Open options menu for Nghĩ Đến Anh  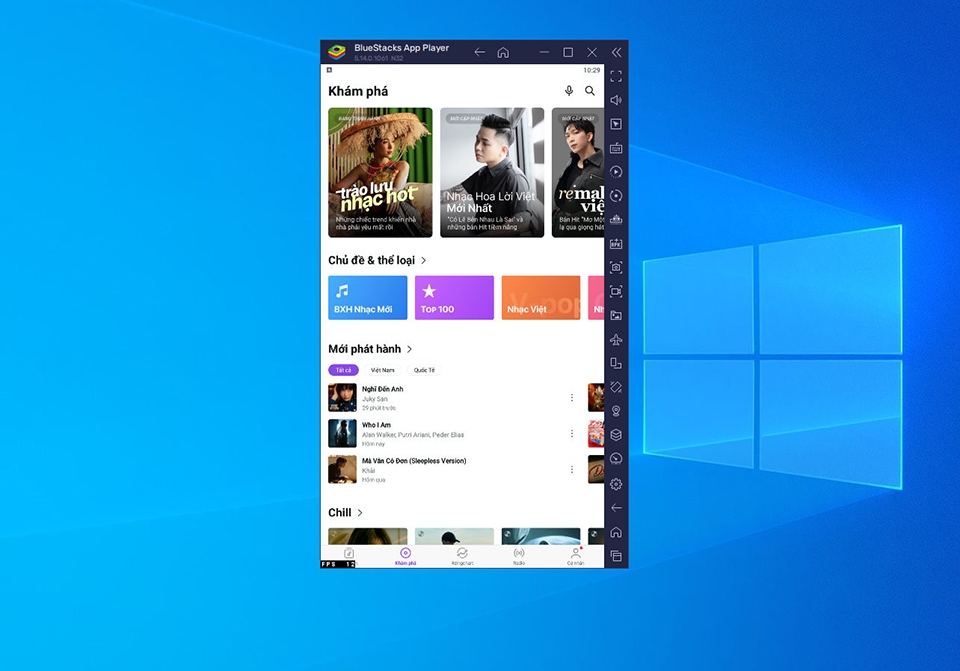(x=572, y=398)
